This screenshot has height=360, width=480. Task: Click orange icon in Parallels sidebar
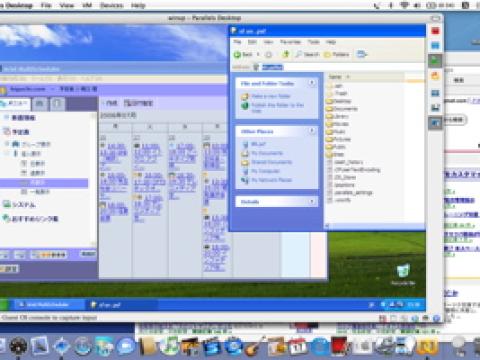point(435,76)
